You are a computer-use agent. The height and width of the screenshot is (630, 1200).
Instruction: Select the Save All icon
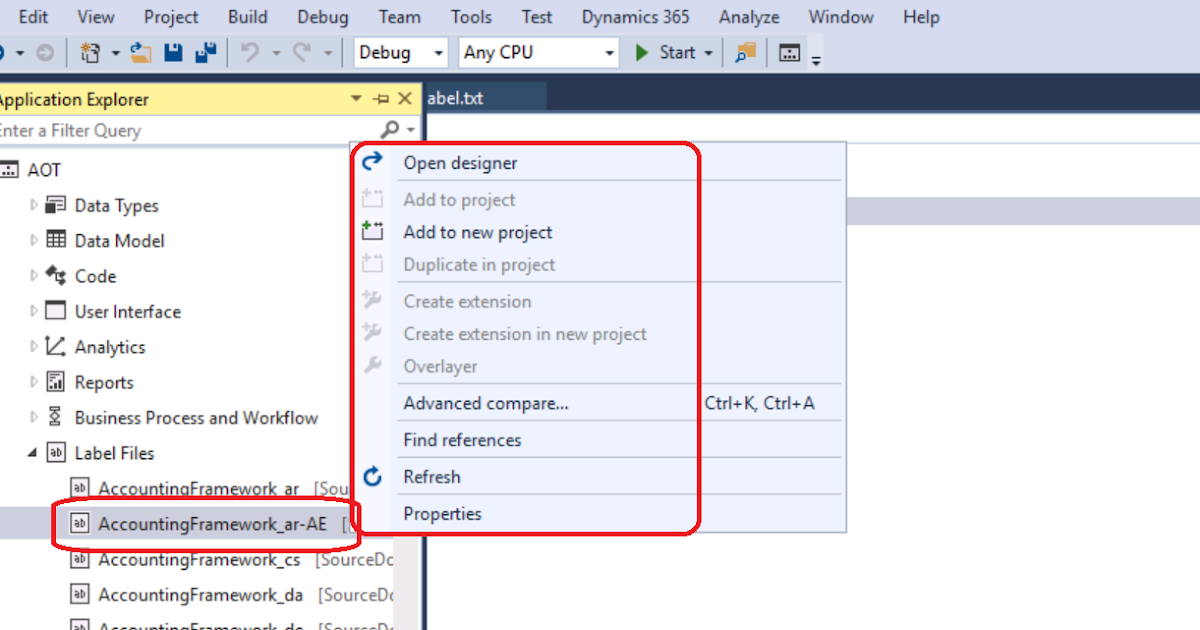pyautogui.click(x=206, y=52)
